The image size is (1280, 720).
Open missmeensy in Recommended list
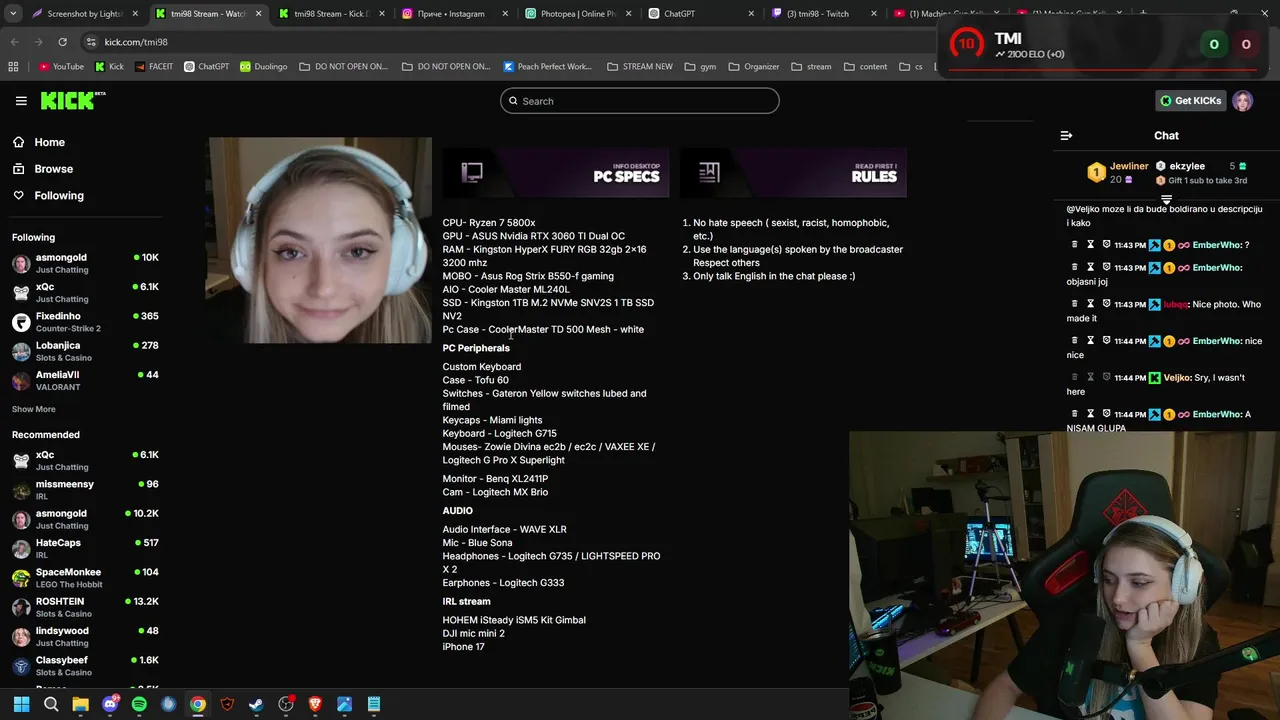coord(85,490)
